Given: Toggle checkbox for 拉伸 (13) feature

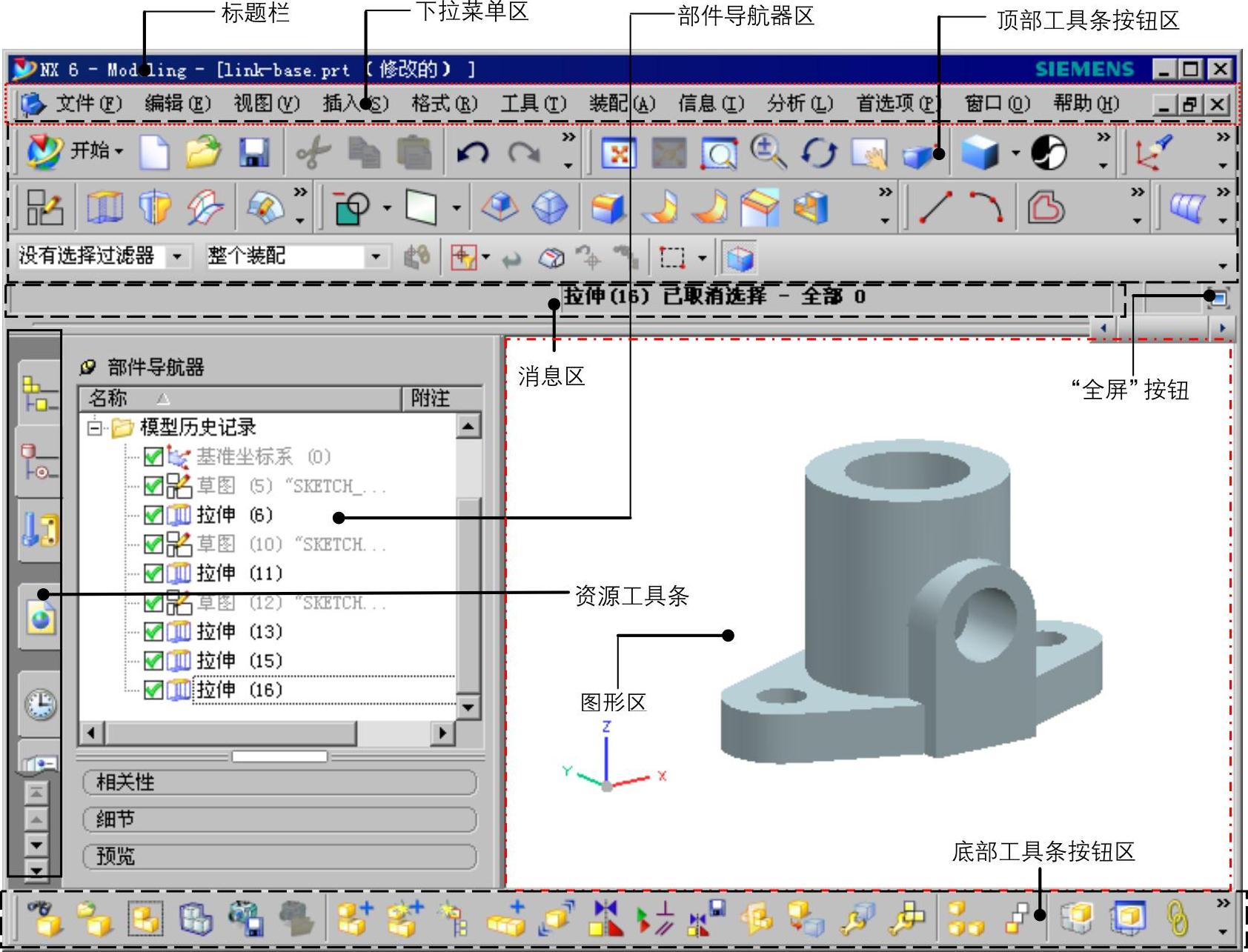Looking at the screenshot, I should (x=153, y=631).
